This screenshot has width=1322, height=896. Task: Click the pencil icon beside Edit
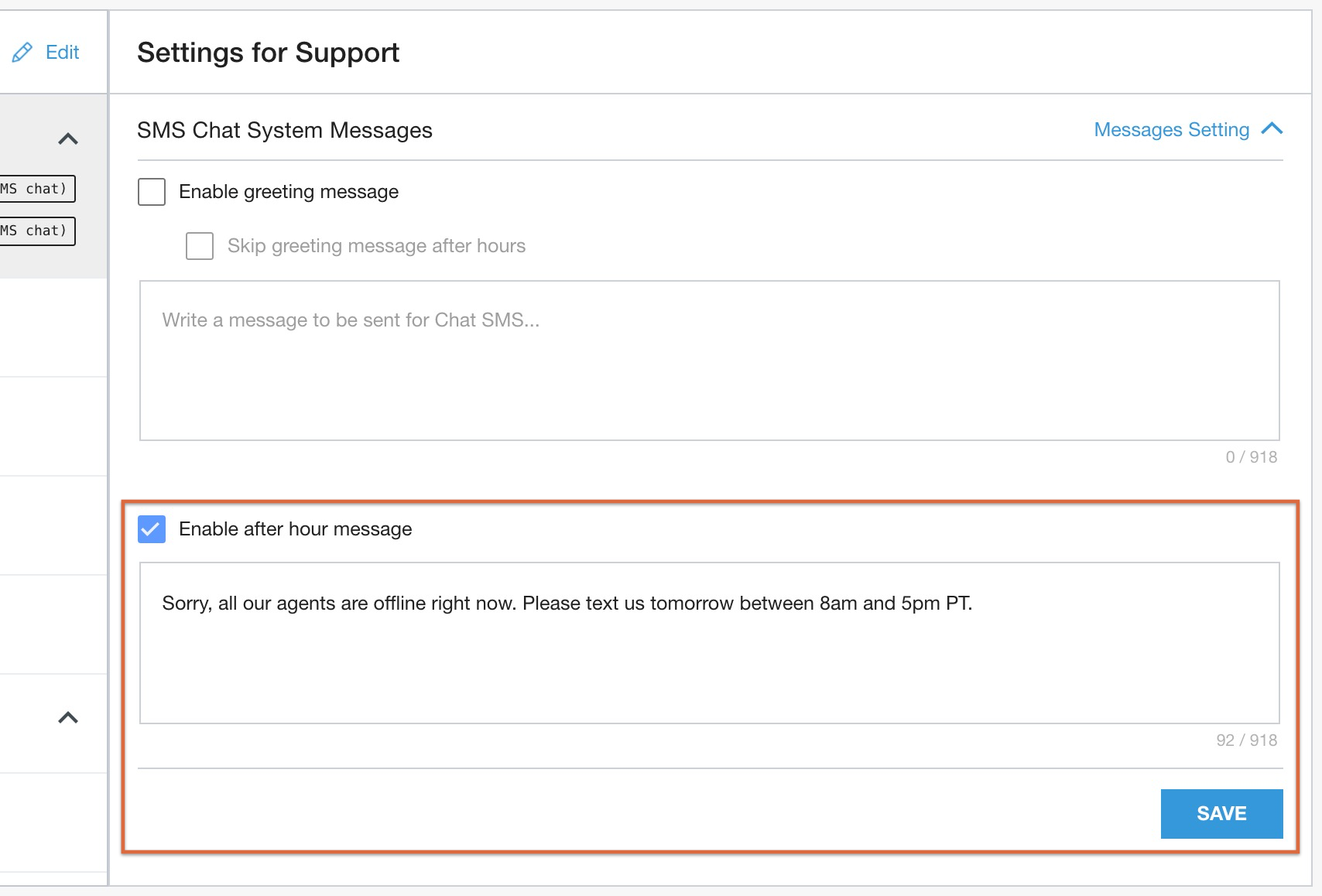coord(22,53)
